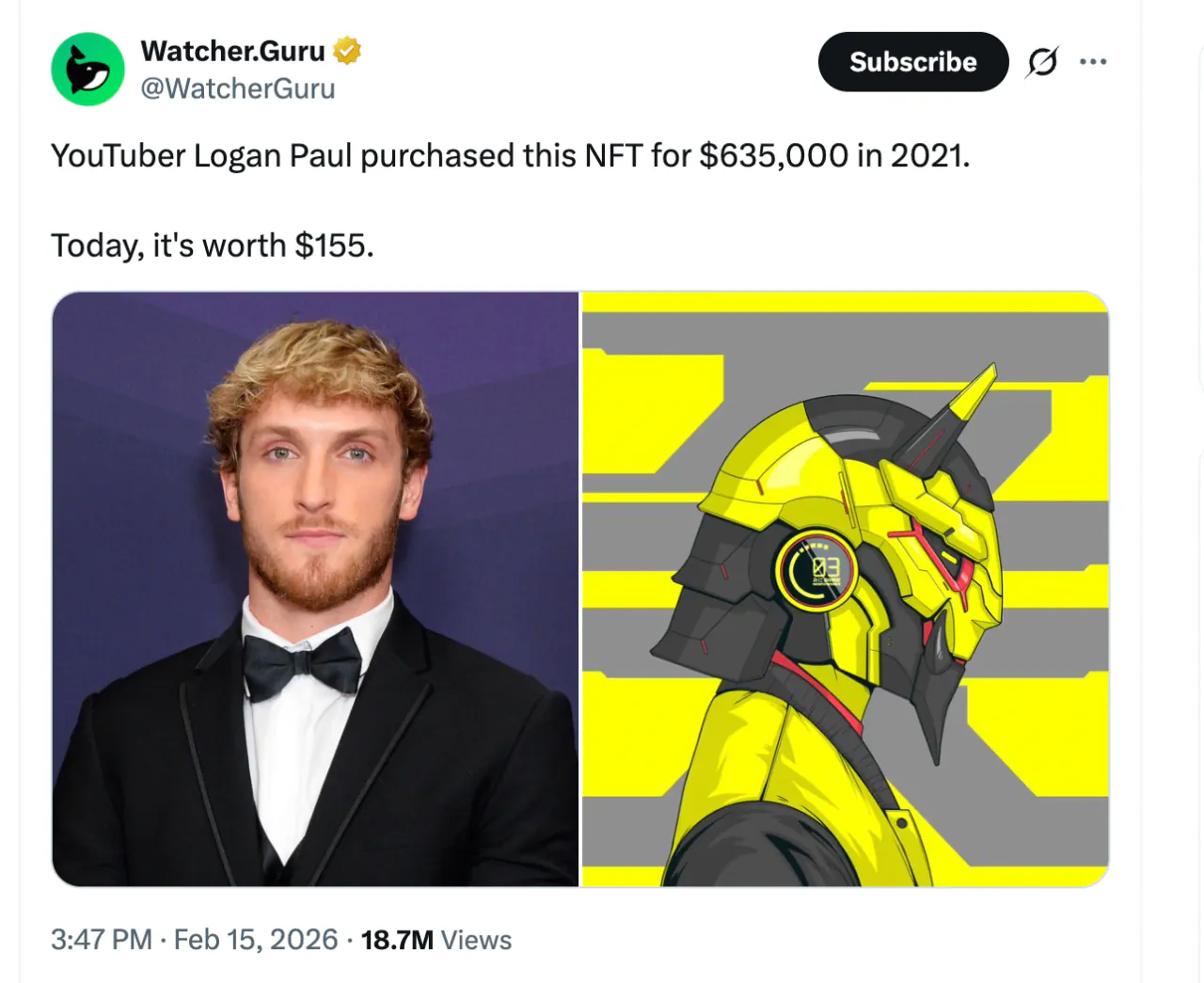This screenshot has height=983, width=1204.
Task: Click the text line mentioning $635,000
Action: [510, 155]
